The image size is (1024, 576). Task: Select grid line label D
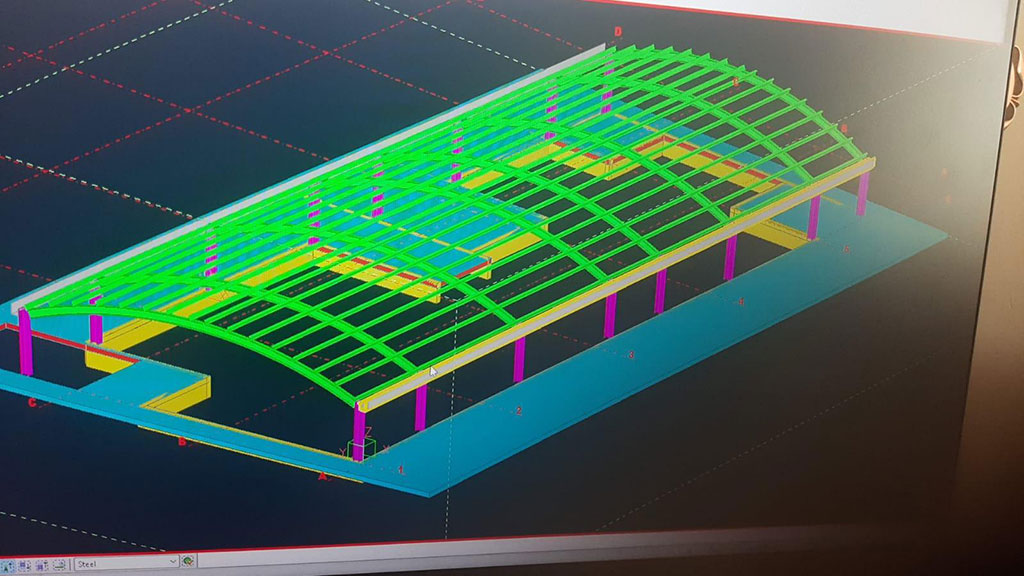pyautogui.click(x=618, y=32)
